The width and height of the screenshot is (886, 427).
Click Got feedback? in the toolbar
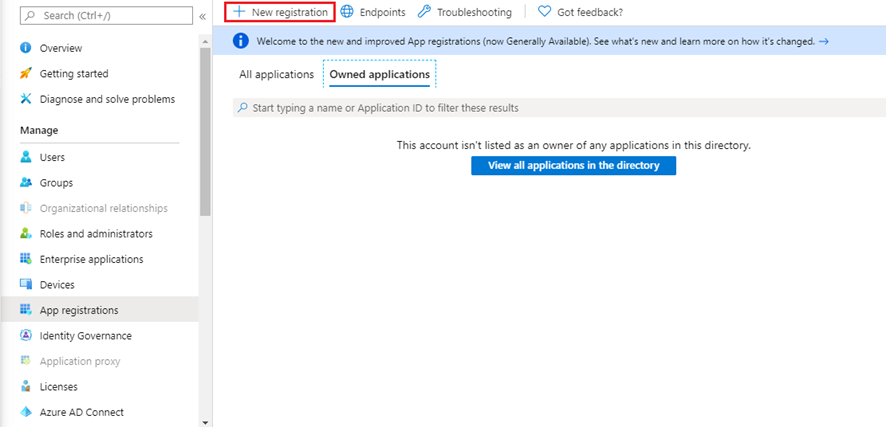click(x=580, y=12)
